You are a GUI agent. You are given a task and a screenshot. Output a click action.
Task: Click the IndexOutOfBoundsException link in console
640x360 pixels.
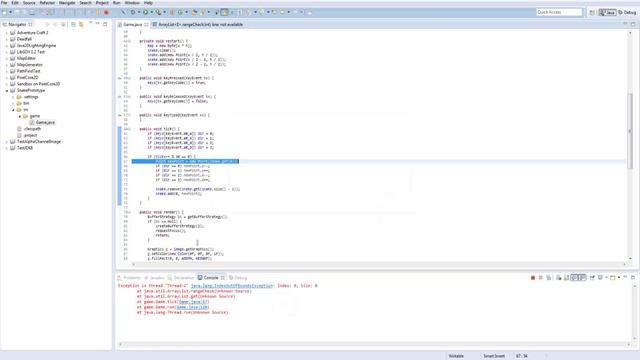pyautogui.click(x=231, y=286)
